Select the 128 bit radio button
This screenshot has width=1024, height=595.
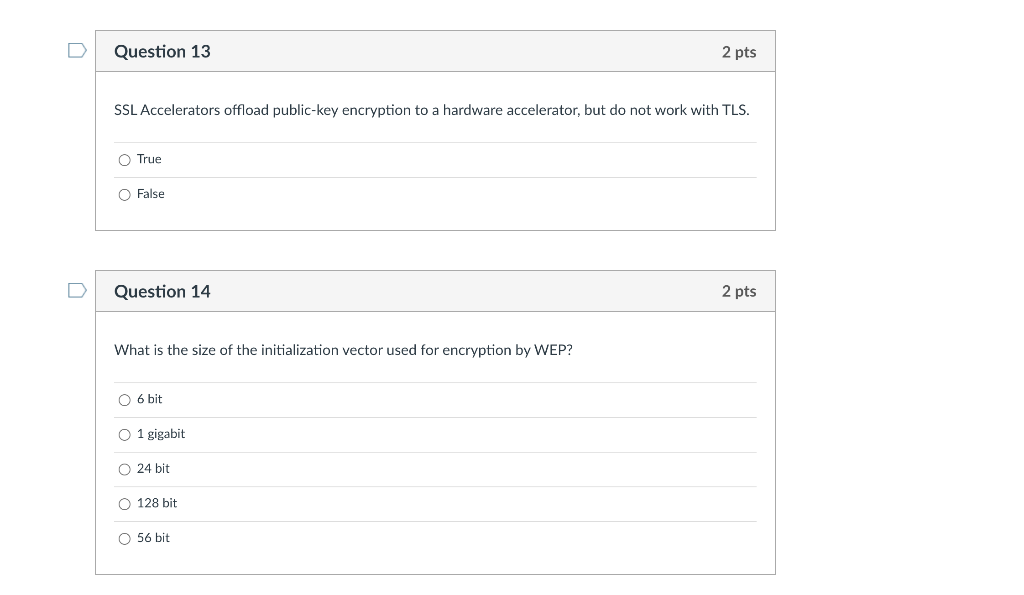click(124, 504)
